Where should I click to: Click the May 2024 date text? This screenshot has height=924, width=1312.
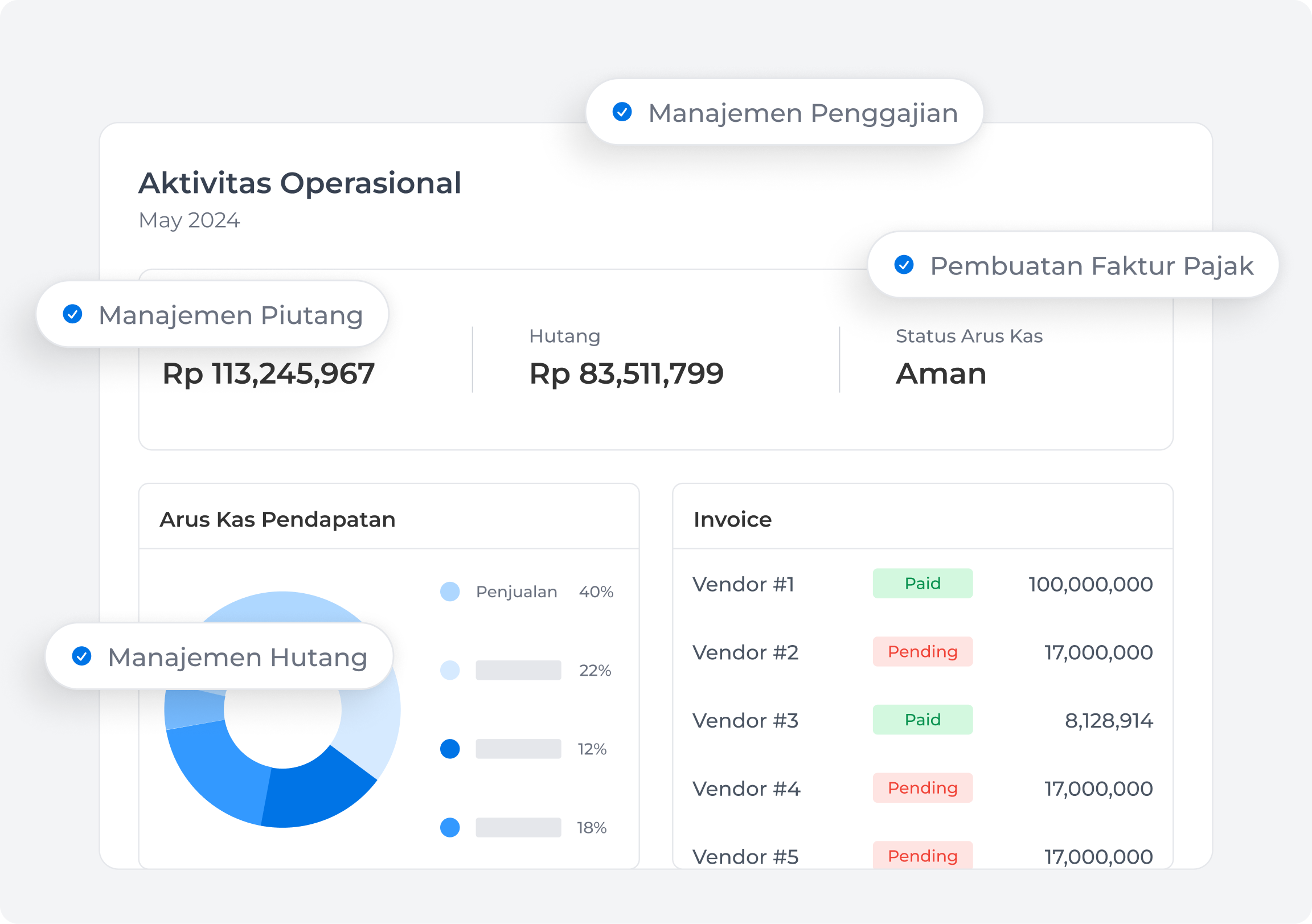click(x=189, y=220)
